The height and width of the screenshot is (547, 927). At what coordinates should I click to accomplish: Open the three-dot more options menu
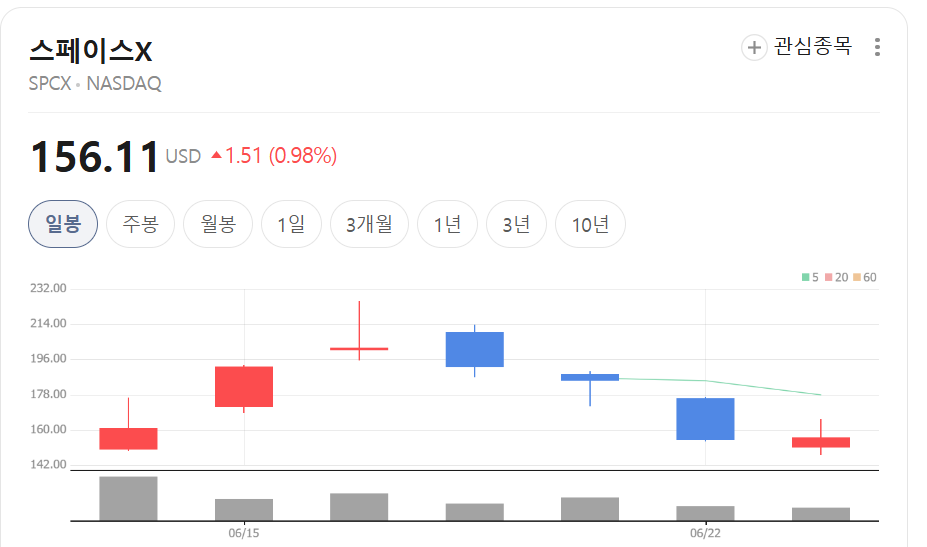[877, 47]
